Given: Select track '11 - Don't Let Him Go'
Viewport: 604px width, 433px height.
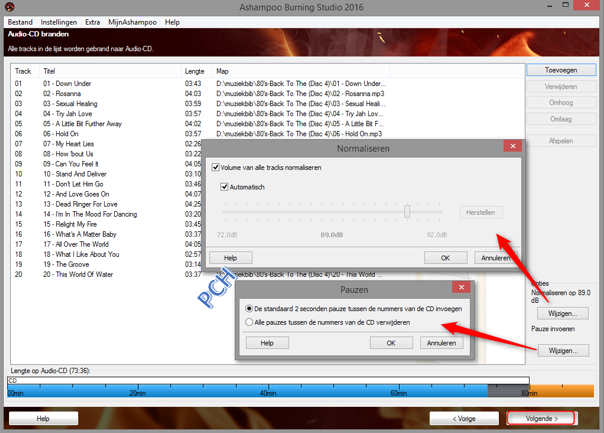Looking at the screenshot, I should [73, 184].
